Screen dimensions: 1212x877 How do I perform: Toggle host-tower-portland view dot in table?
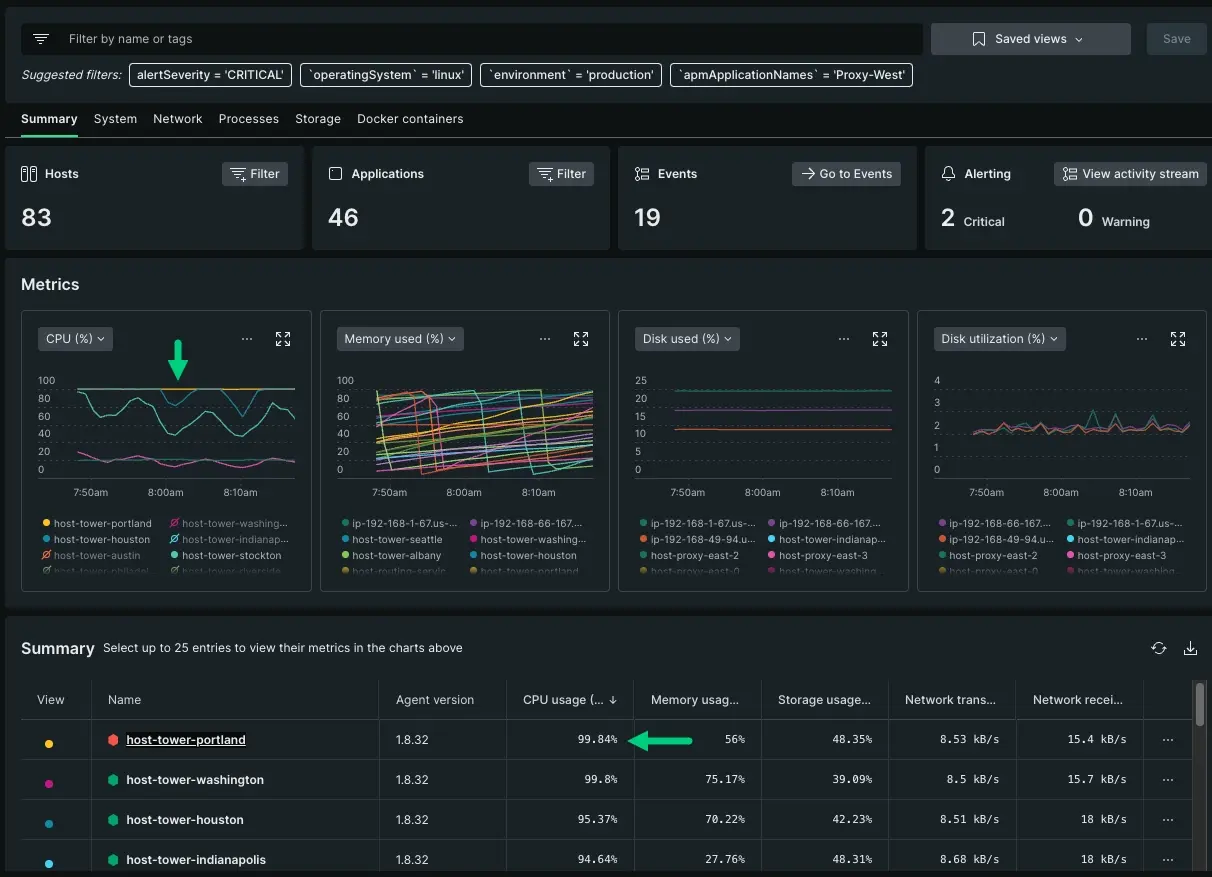pyautogui.click(x=49, y=744)
